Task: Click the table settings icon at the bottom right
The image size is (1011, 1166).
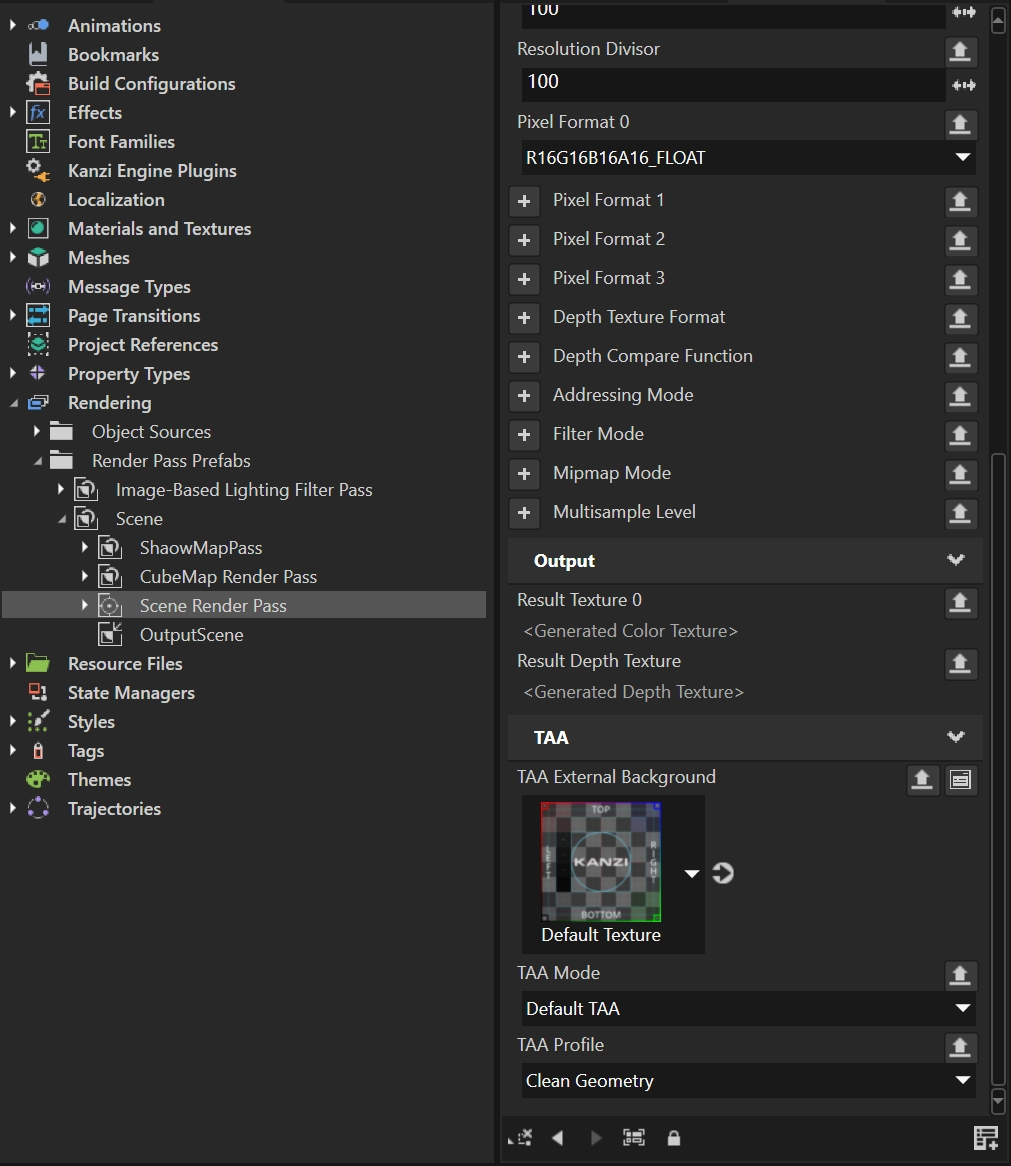Action: click(986, 1138)
